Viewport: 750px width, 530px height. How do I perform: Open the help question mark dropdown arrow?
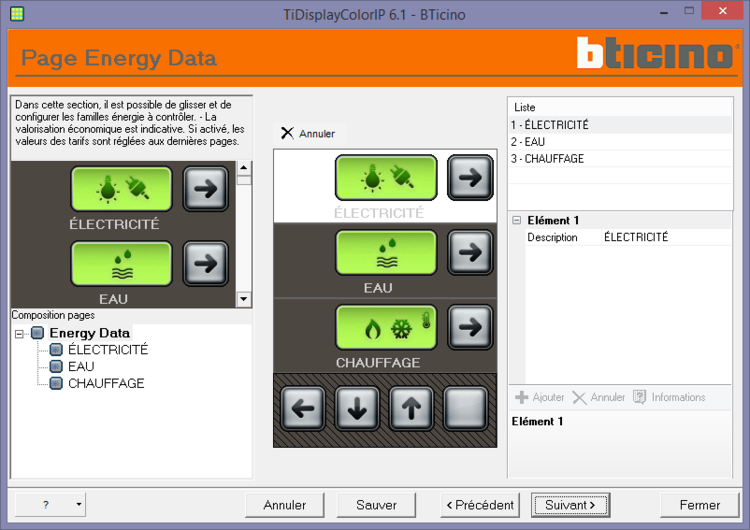(78, 504)
